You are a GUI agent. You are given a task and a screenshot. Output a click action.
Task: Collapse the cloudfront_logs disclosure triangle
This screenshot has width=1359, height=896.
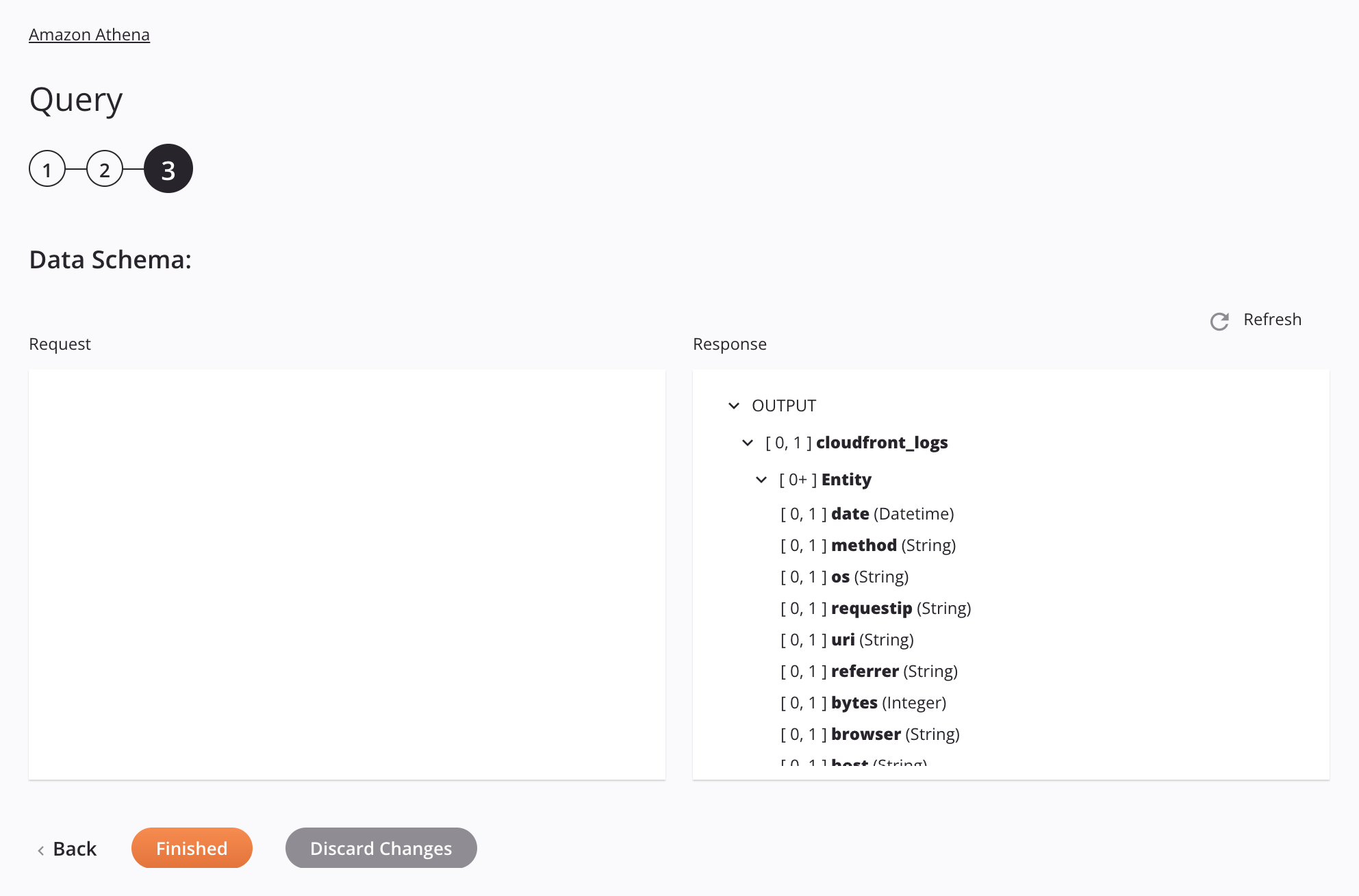(749, 442)
